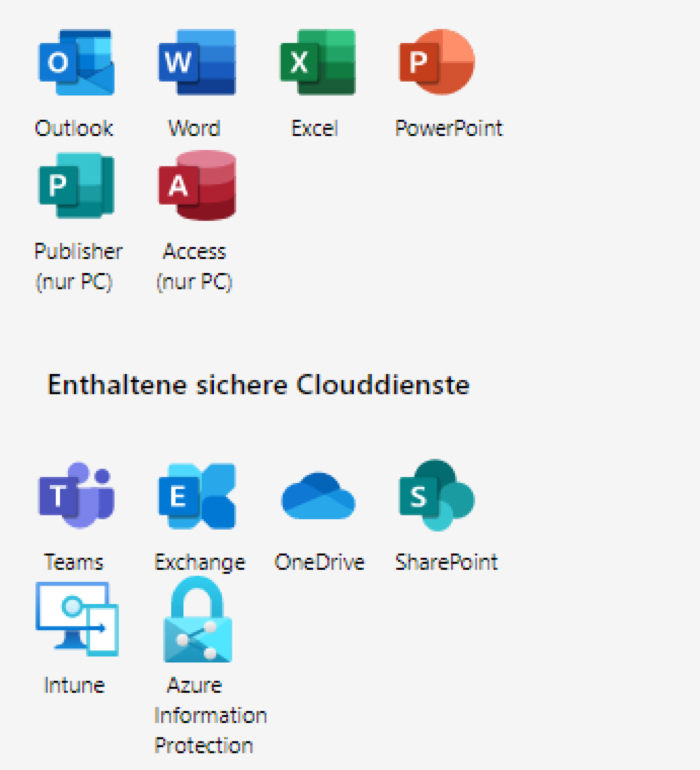Screen dimensions: 700x770
Task: Select the 'Access (nur PC)' label
Action: [x=195, y=267]
